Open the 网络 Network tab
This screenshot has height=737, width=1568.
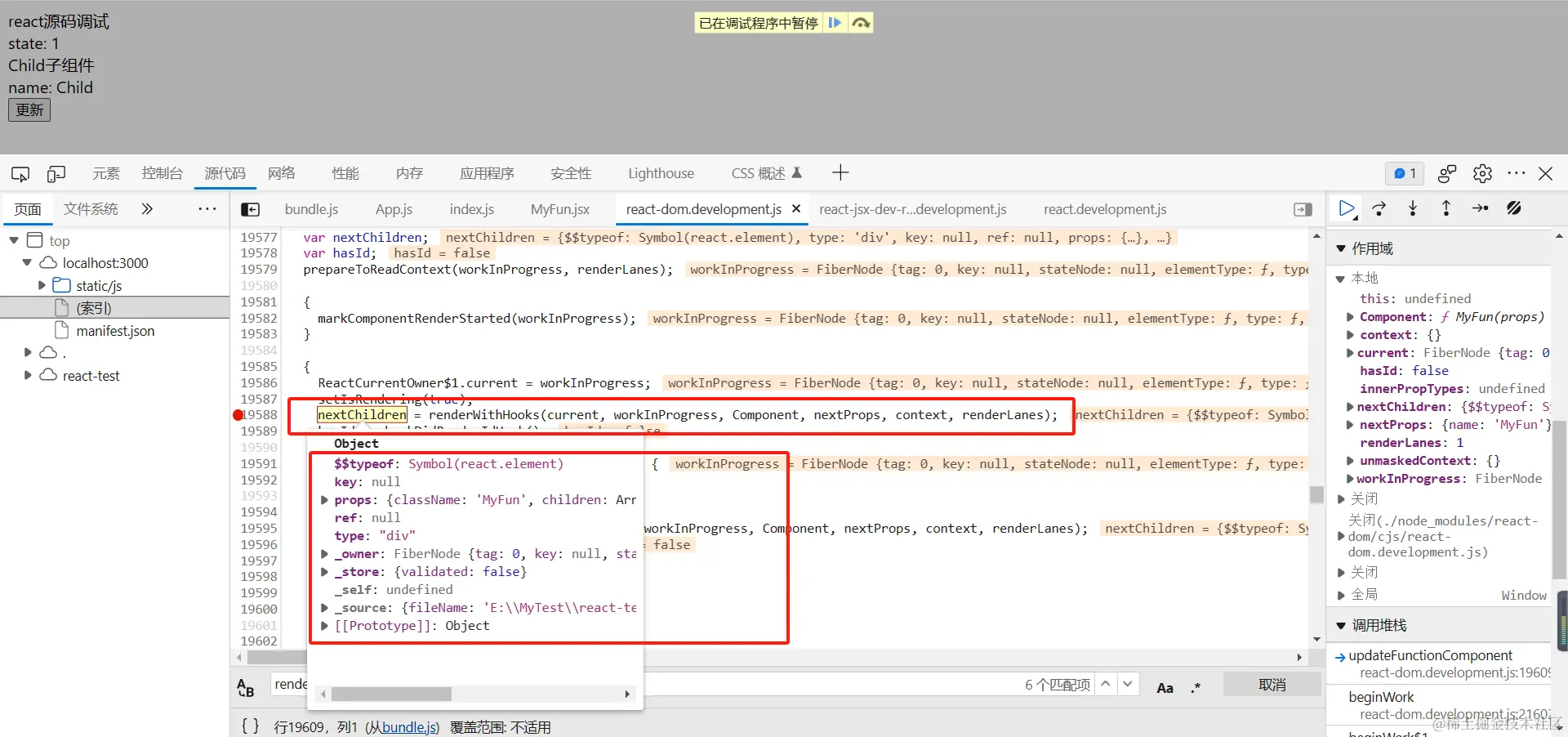pos(282,173)
